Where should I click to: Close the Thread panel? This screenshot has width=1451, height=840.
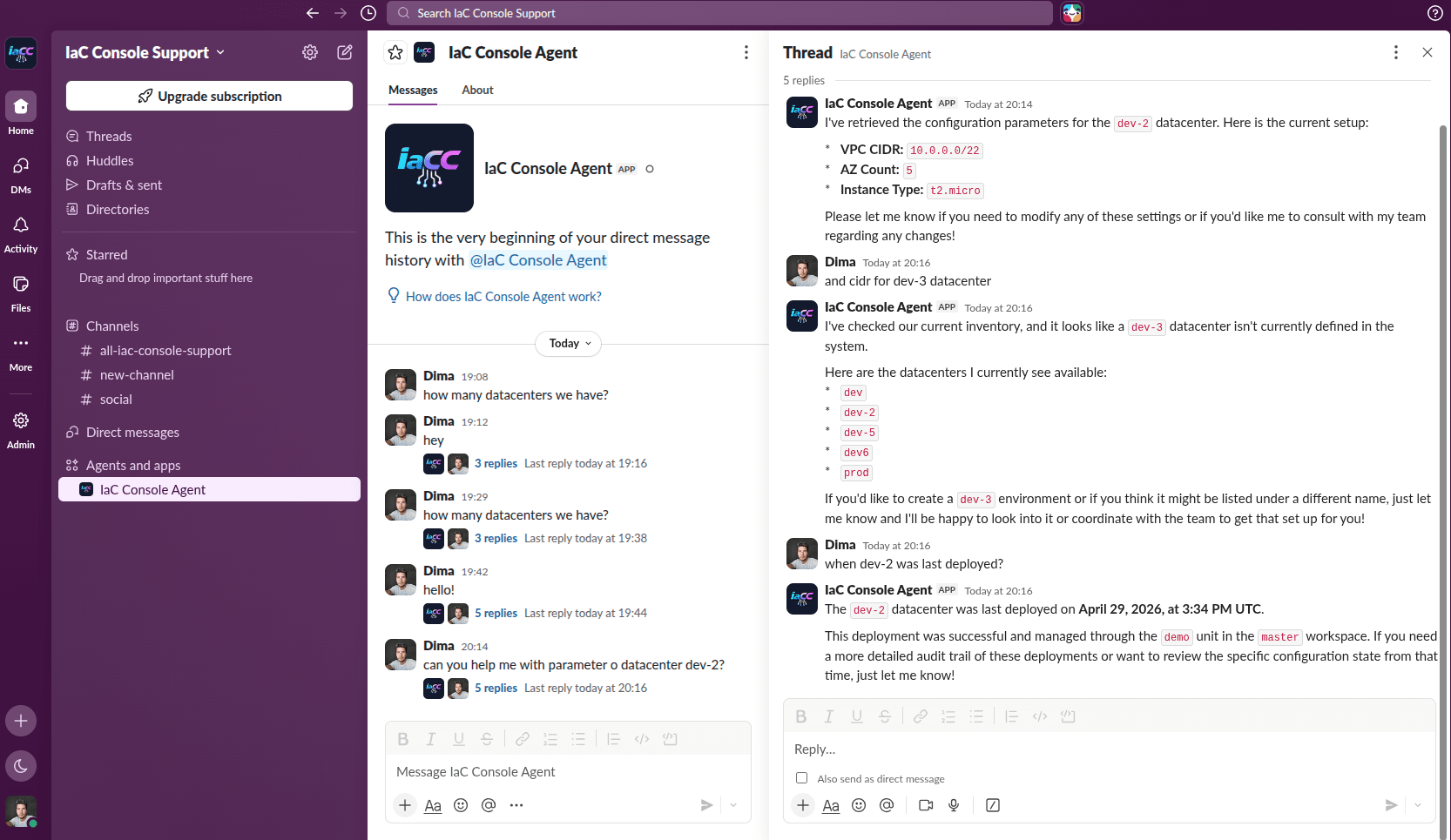tap(1427, 52)
